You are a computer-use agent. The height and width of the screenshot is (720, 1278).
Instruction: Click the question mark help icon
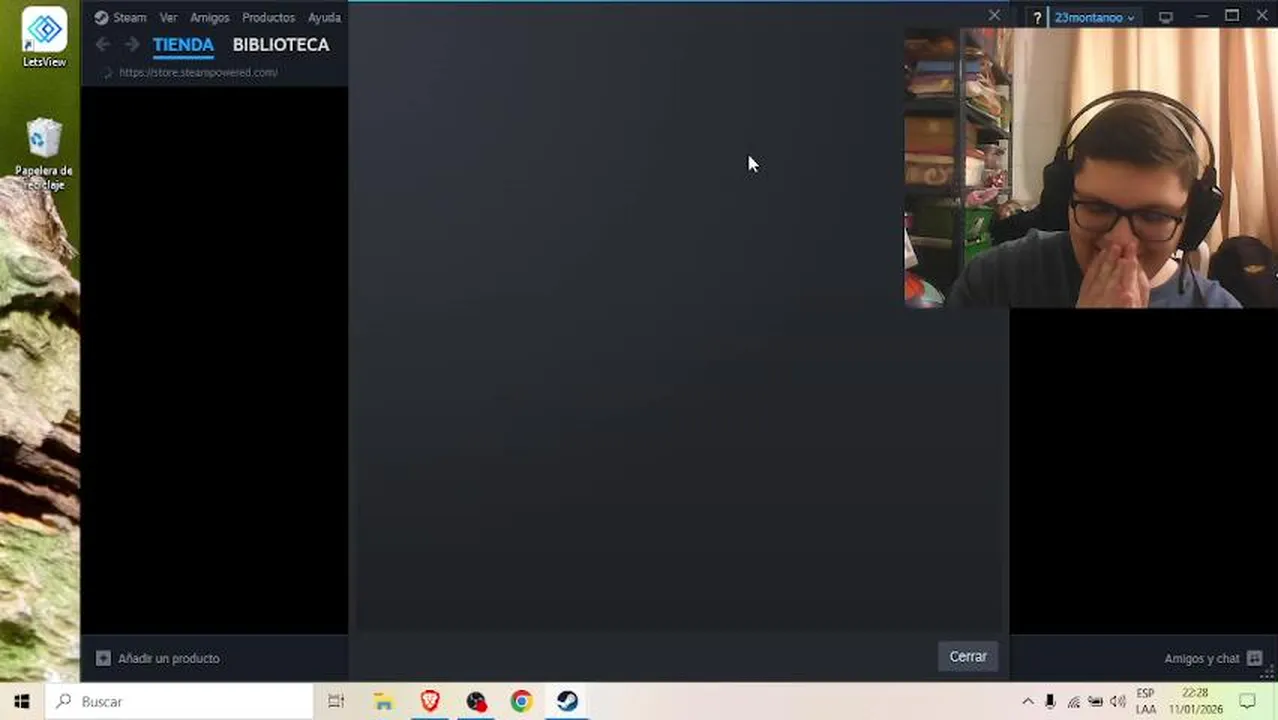tap(1037, 17)
